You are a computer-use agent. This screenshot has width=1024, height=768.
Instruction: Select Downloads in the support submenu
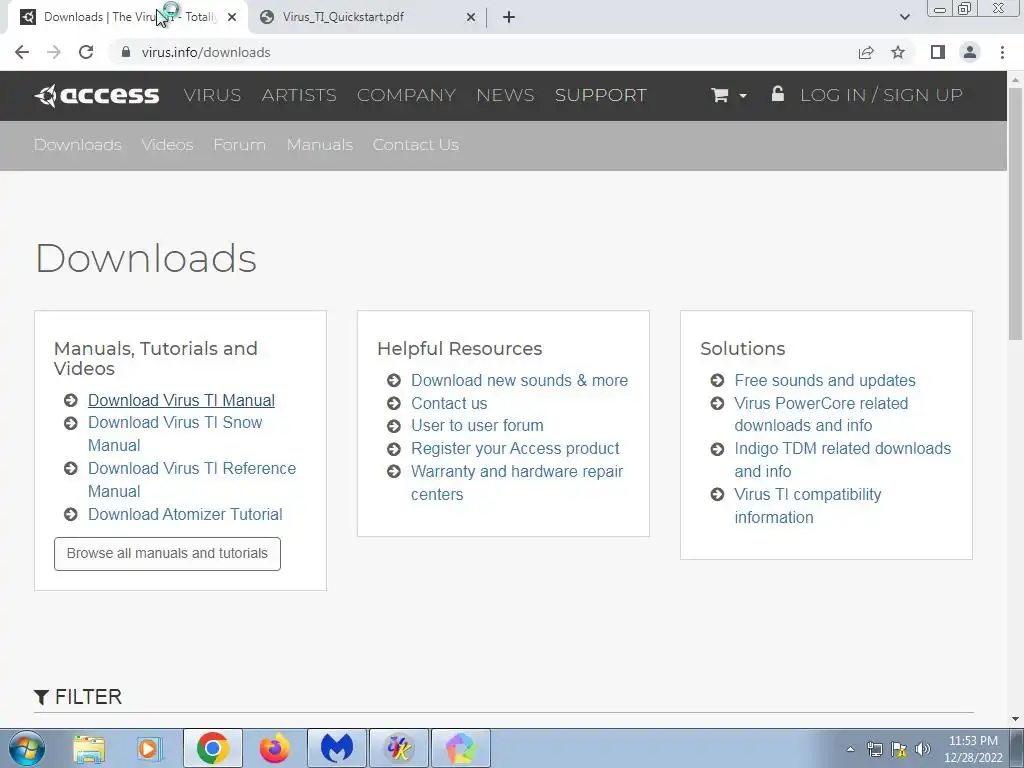coord(78,144)
